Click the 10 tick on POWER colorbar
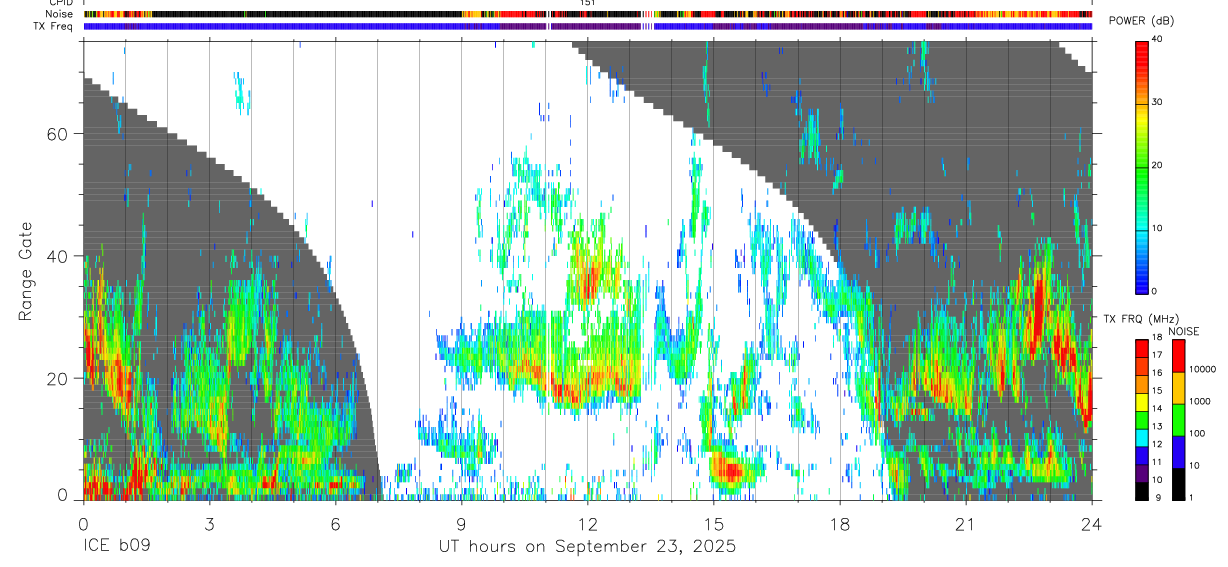Screen dimensions: 1228x567 (x=1158, y=228)
